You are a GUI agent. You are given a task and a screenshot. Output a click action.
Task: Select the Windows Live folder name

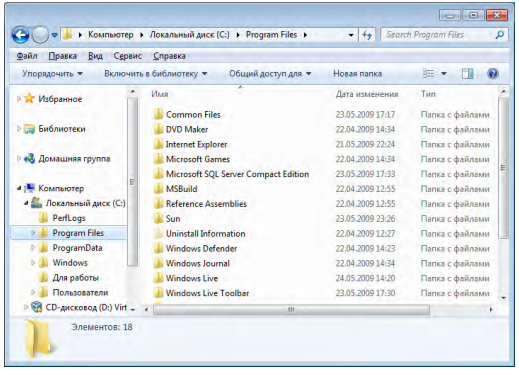[192, 278]
